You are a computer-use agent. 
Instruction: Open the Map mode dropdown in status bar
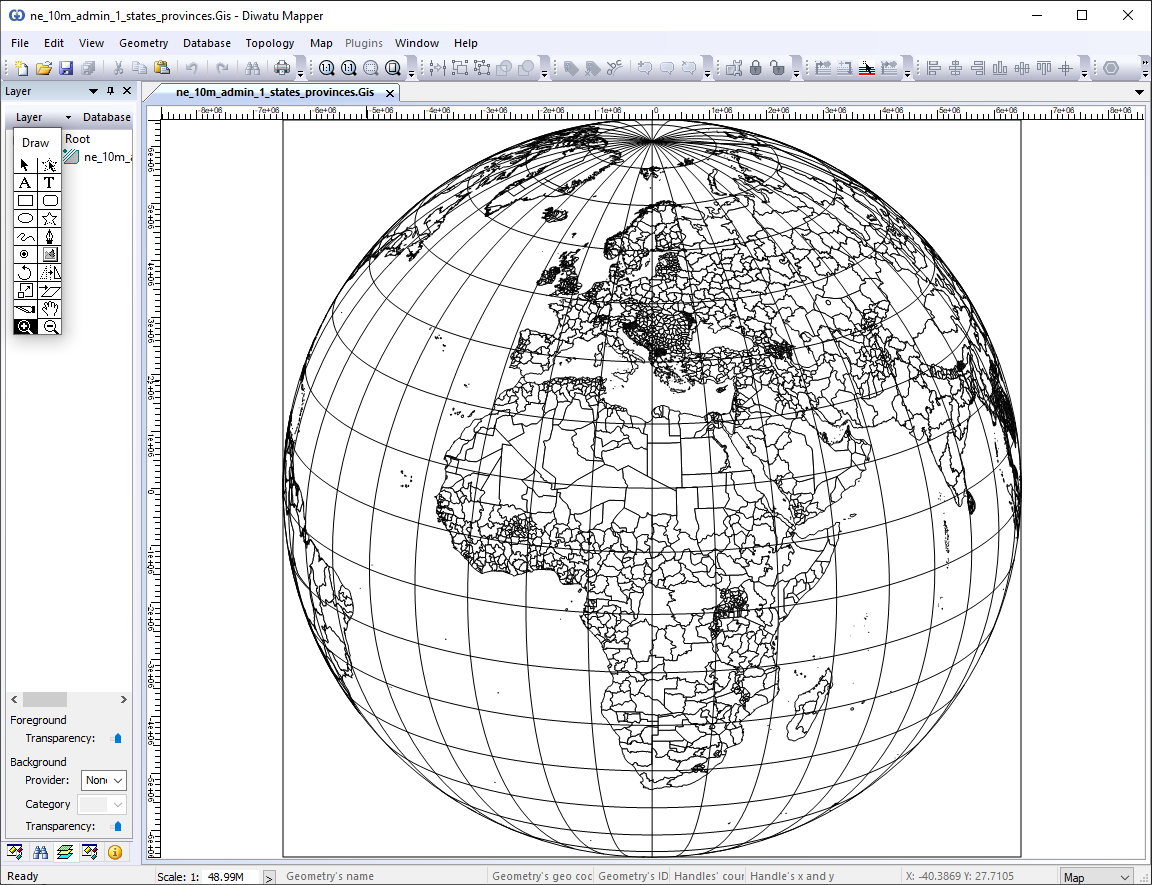[1097, 875]
